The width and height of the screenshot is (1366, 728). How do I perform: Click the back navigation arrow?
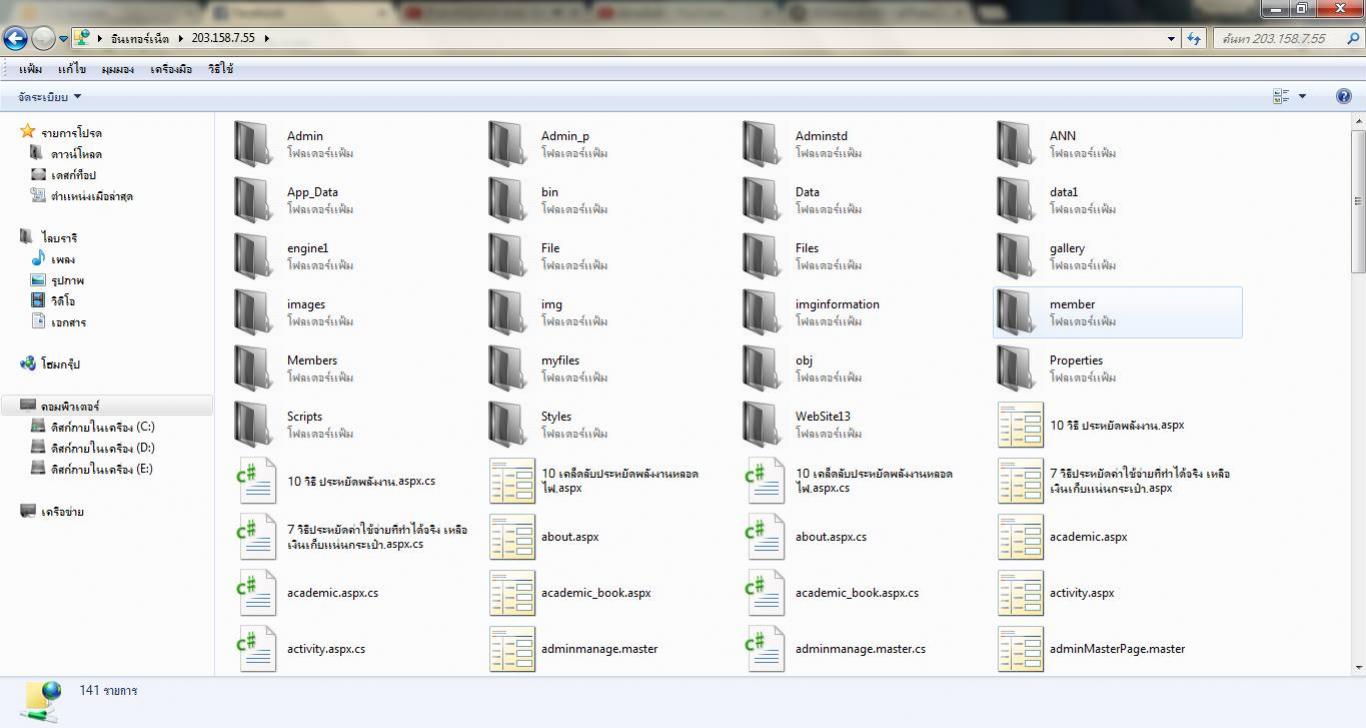coord(16,39)
